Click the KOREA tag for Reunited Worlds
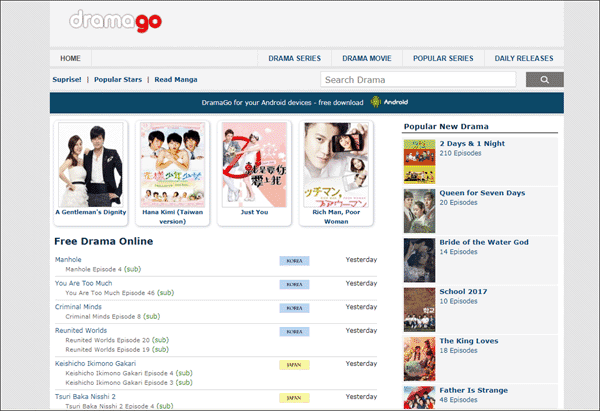The width and height of the screenshot is (600, 411). coord(294,332)
